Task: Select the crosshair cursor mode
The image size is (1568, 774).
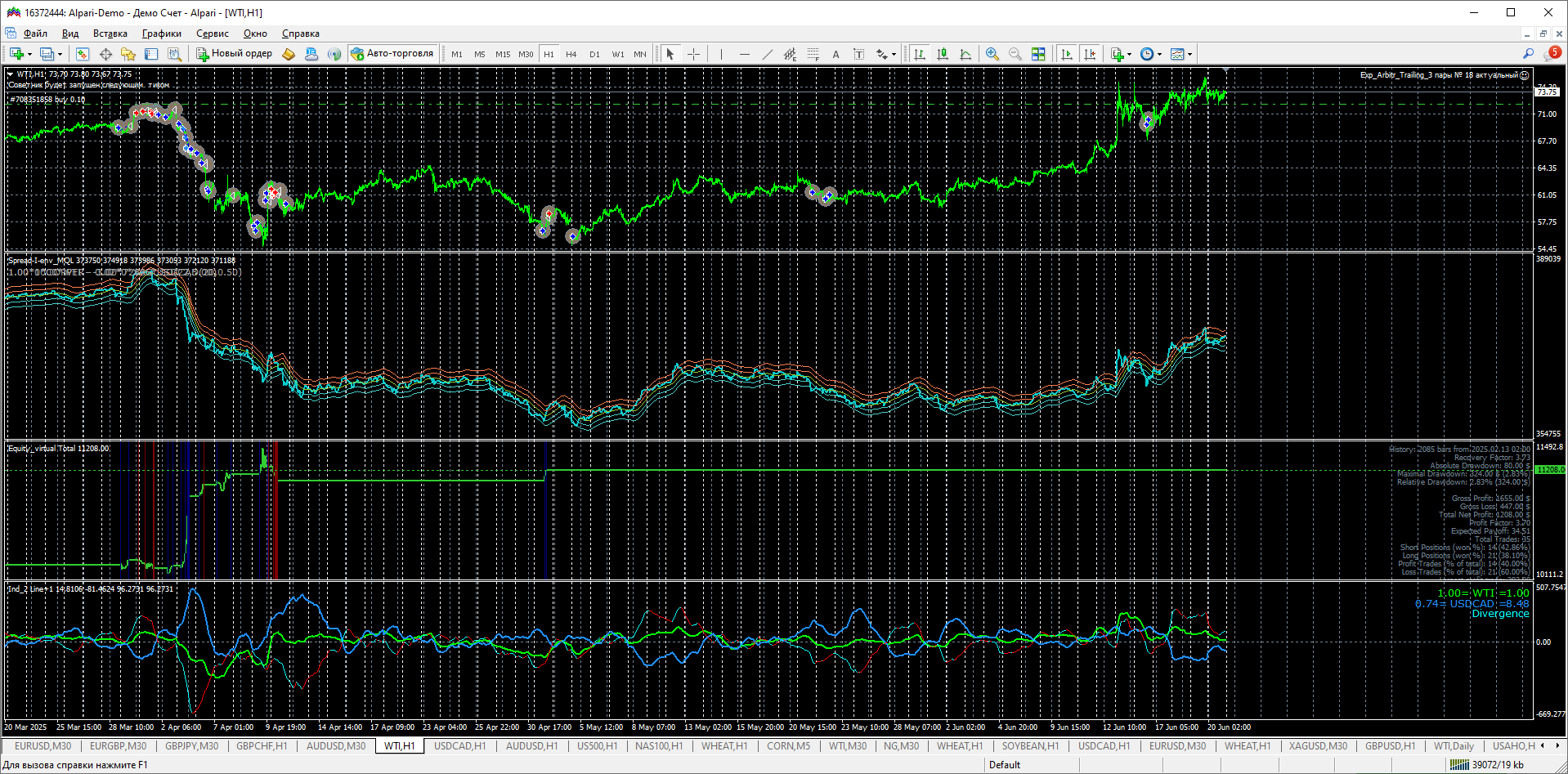Action: click(x=693, y=54)
